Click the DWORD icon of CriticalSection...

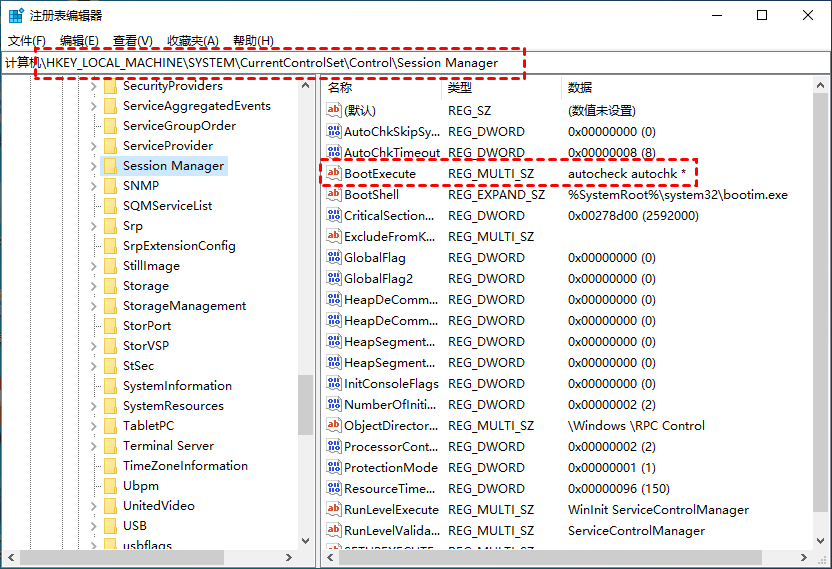[333, 215]
